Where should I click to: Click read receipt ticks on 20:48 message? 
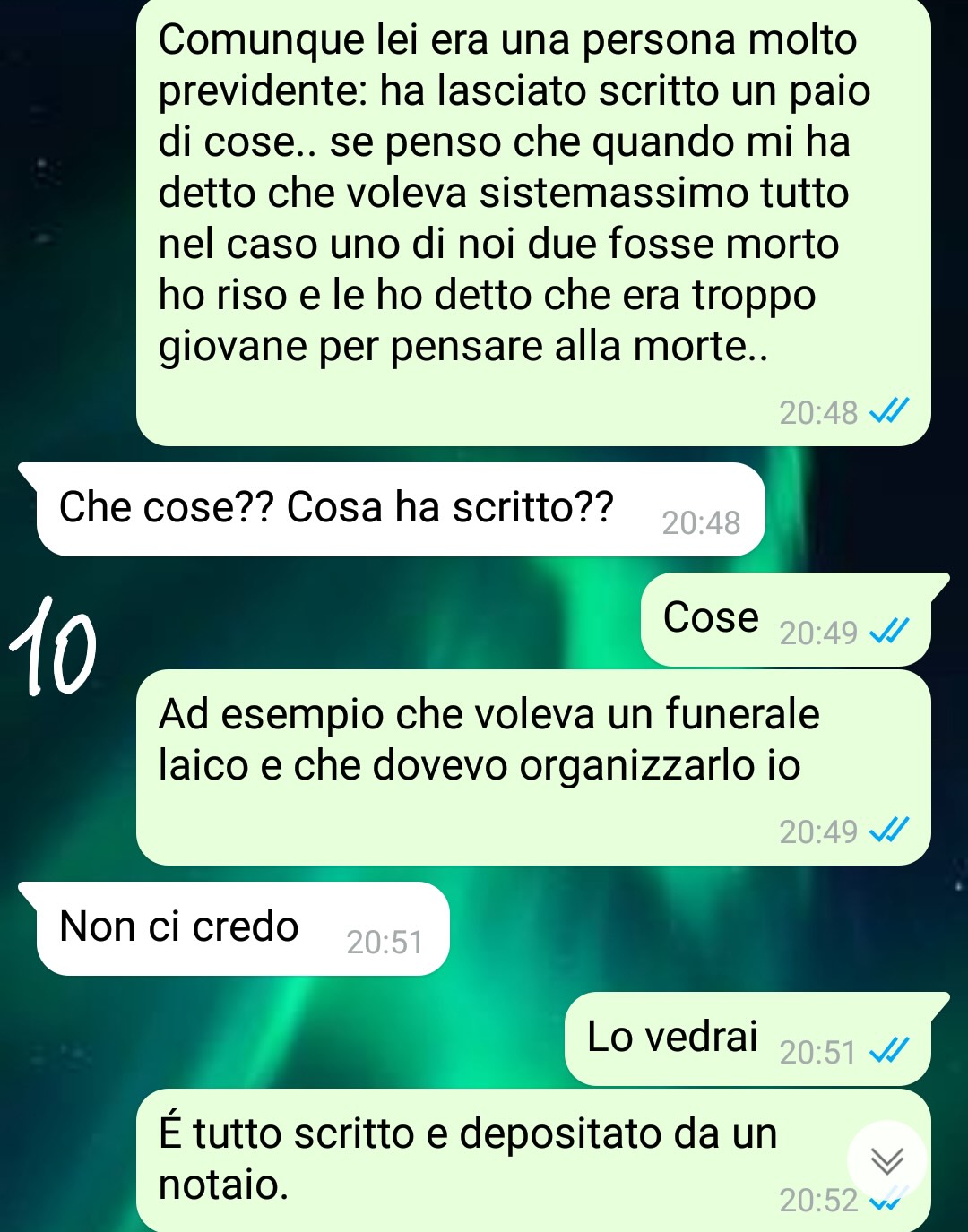pyautogui.click(x=889, y=410)
